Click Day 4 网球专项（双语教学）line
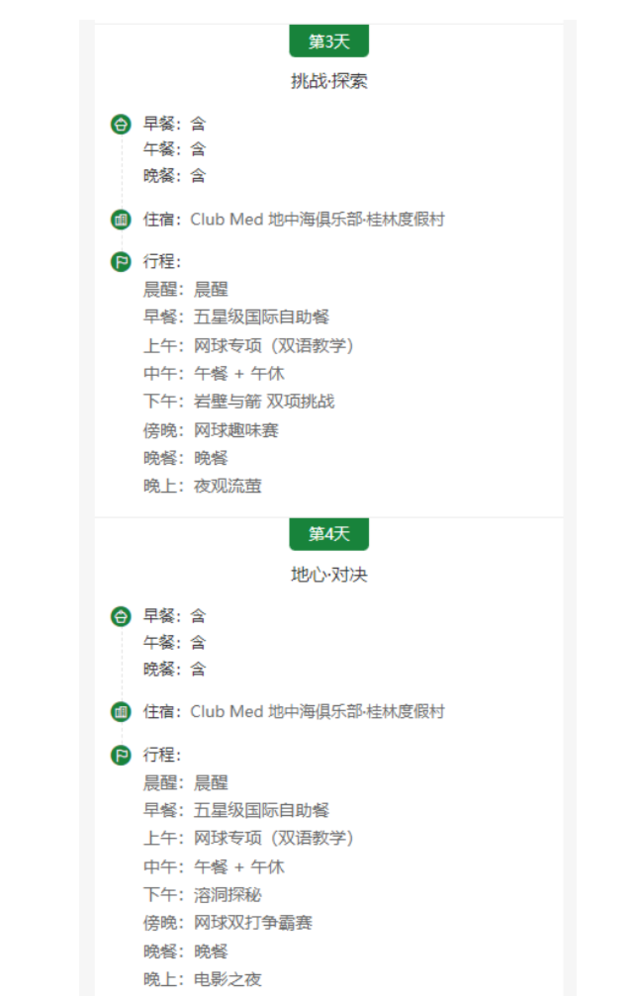The width and height of the screenshot is (640, 996). pyautogui.click(x=274, y=838)
